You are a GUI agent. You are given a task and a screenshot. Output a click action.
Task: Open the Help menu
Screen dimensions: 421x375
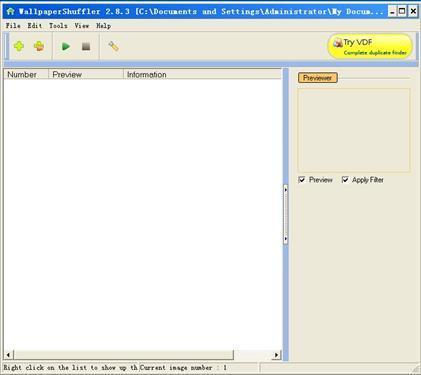(x=103, y=26)
